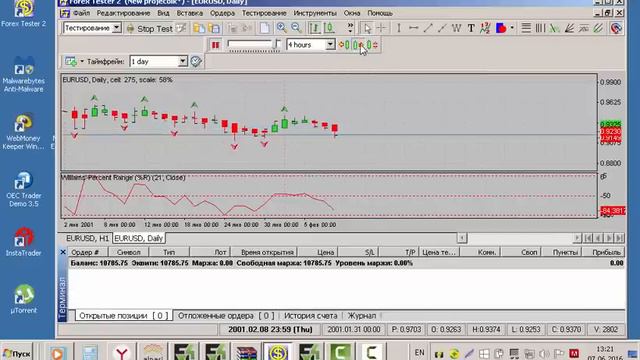Screen dimensions: 640x360
Task: Open the Помощь menu
Action: [x=380, y=13]
